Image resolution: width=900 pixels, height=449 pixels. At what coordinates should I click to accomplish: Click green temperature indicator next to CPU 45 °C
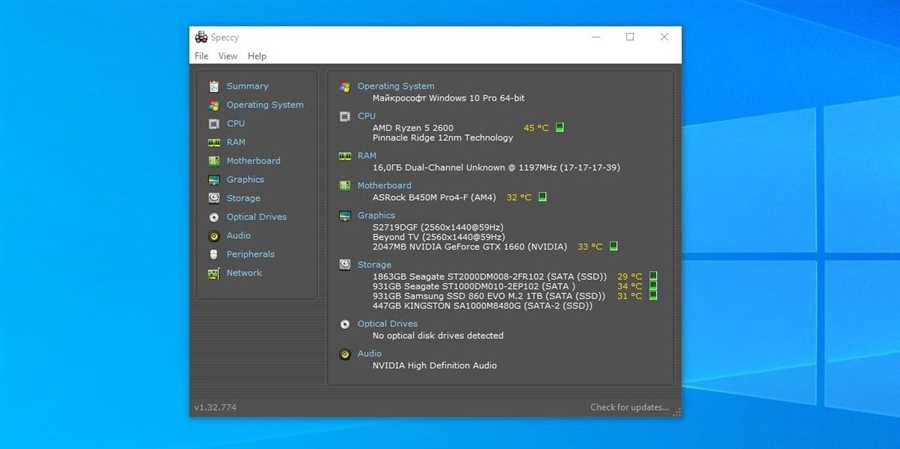(x=560, y=127)
